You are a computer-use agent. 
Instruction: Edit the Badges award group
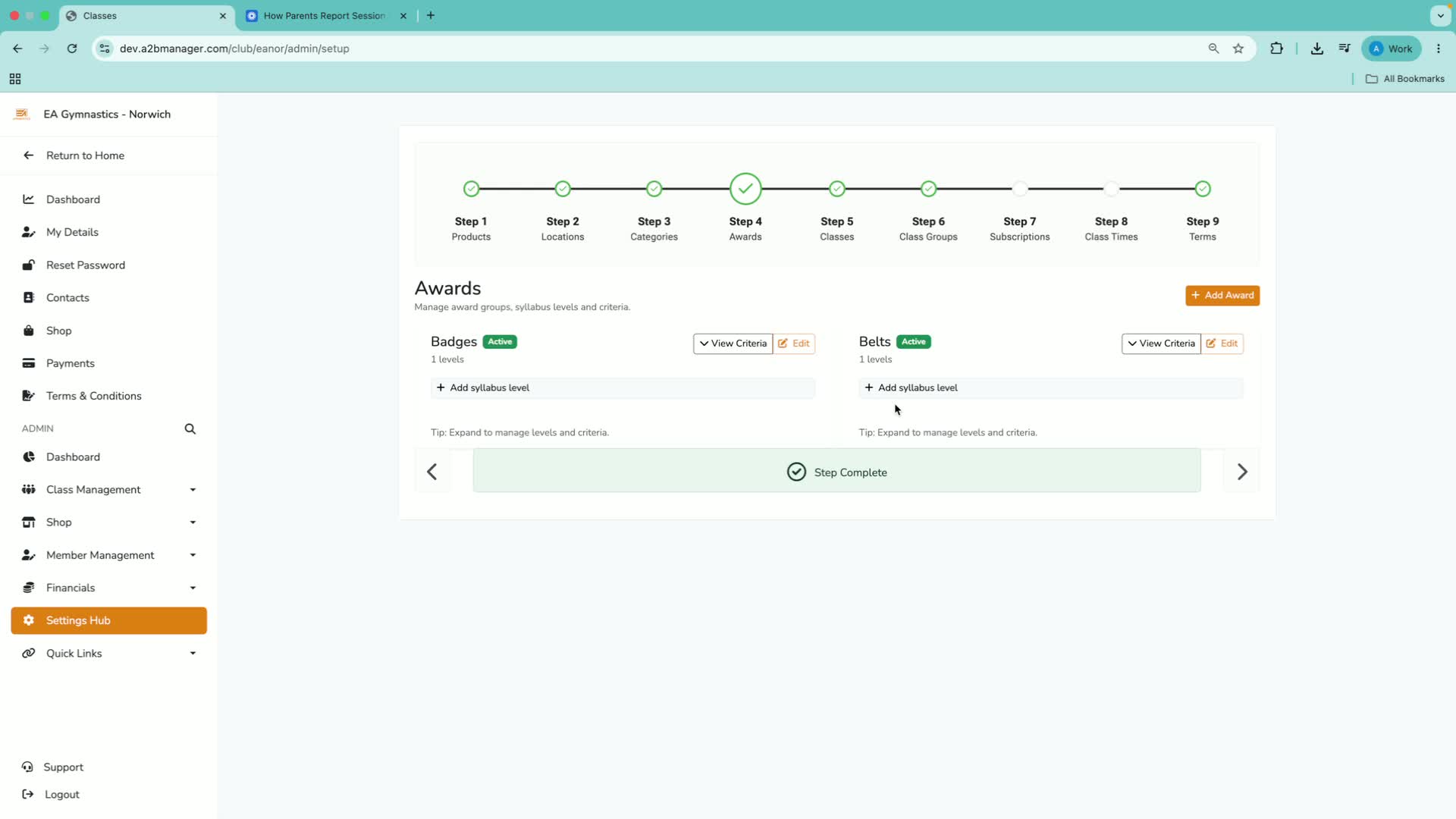click(x=794, y=344)
